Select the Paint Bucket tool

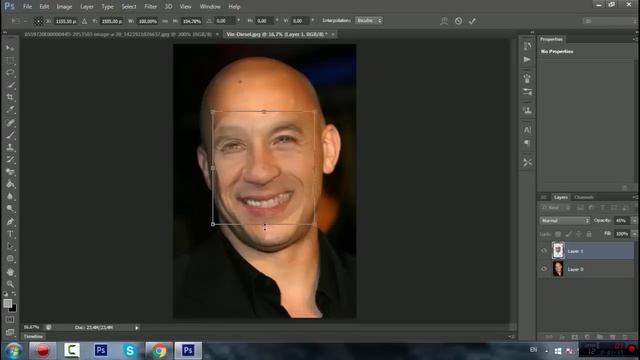(10, 184)
